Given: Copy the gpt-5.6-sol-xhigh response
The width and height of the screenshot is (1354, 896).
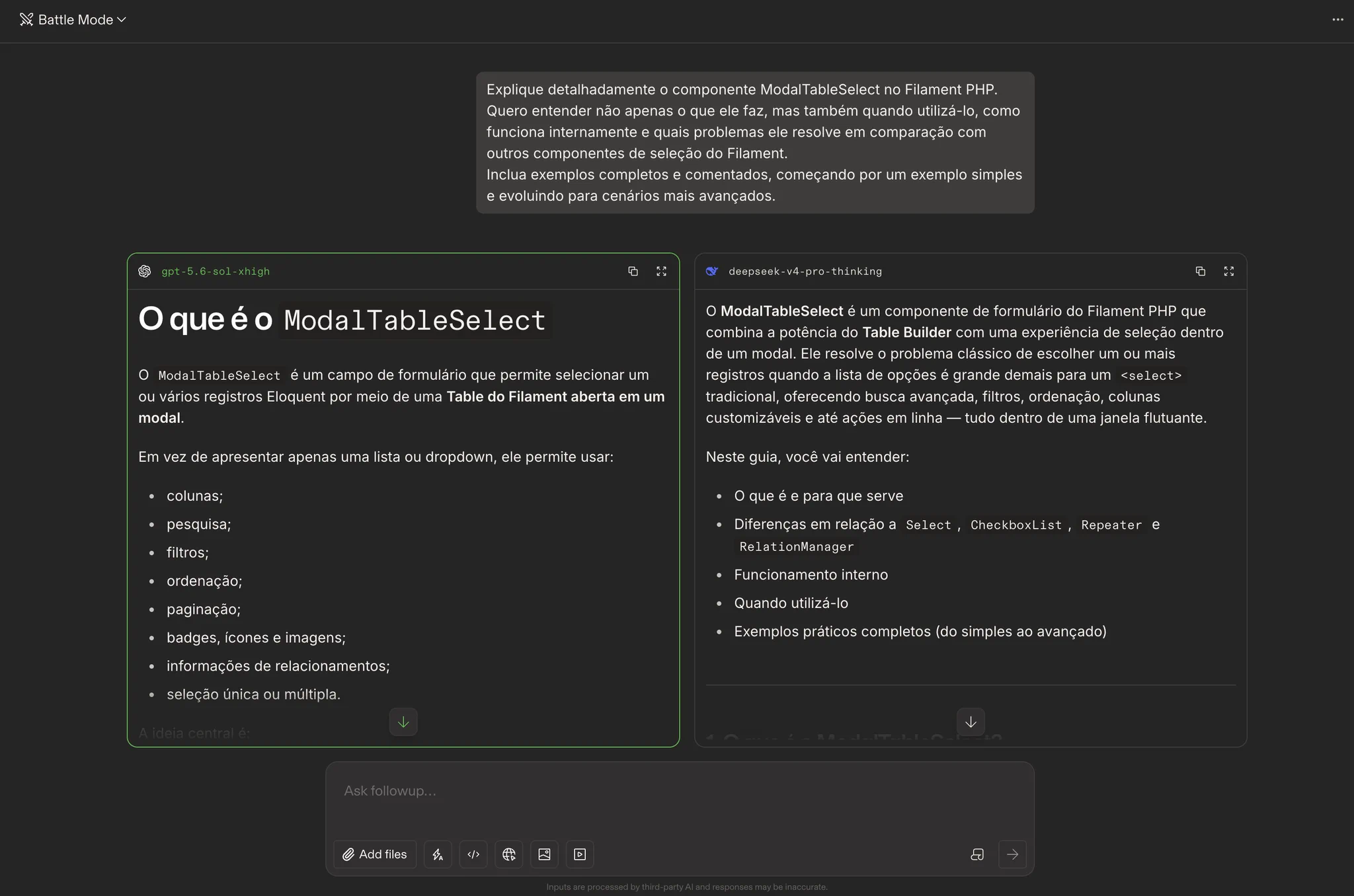Looking at the screenshot, I should pos(633,272).
